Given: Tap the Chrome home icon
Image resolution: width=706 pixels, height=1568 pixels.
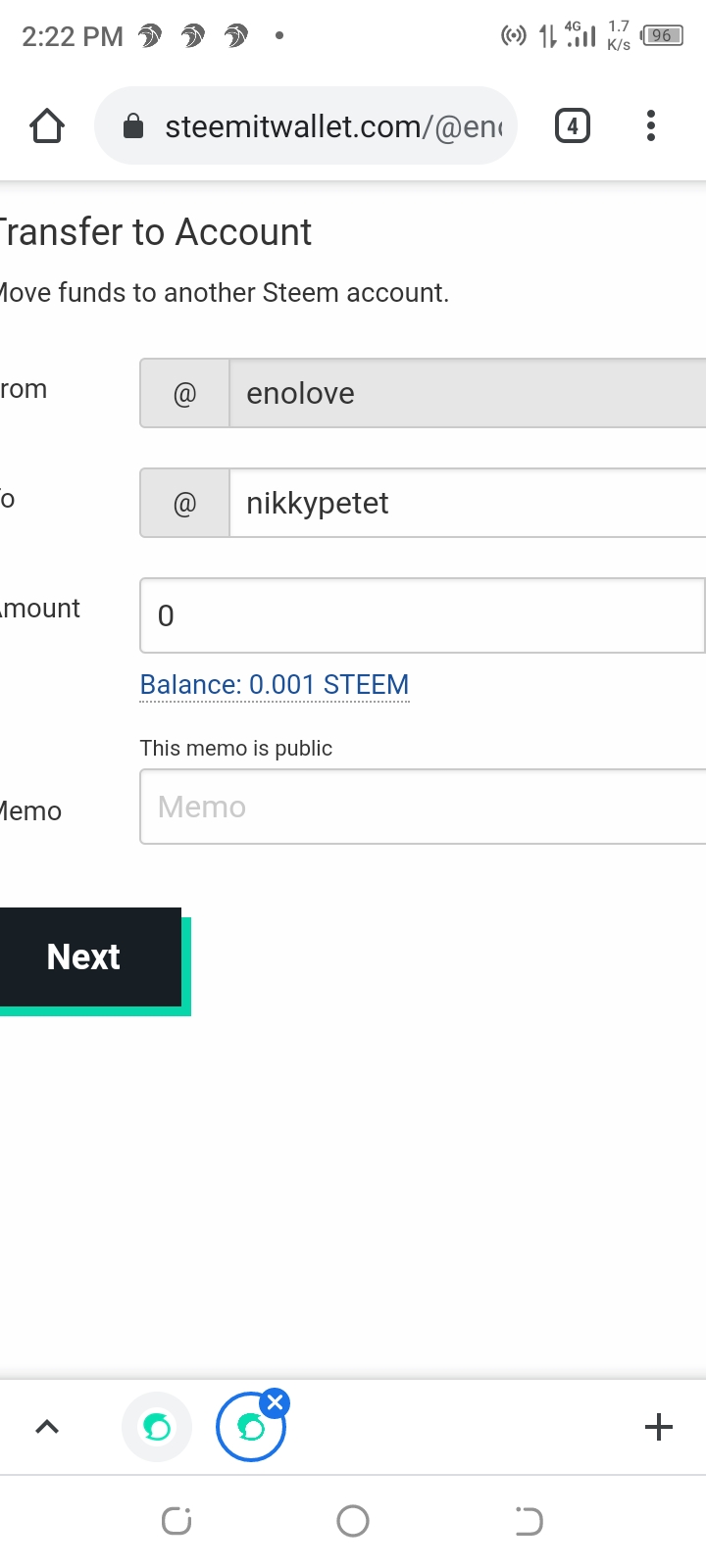Looking at the screenshot, I should 47,126.
